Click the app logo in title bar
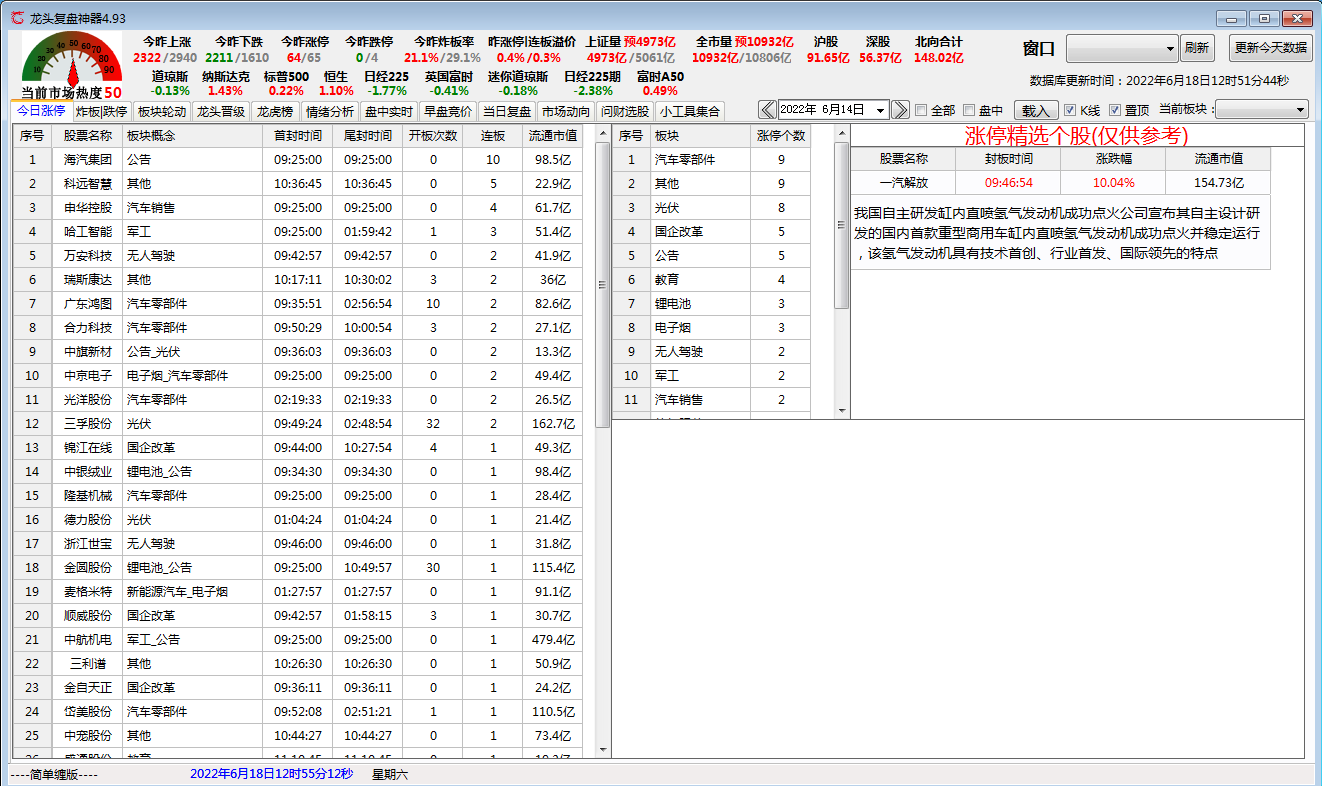This screenshot has width=1322, height=786. pos(17,18)
